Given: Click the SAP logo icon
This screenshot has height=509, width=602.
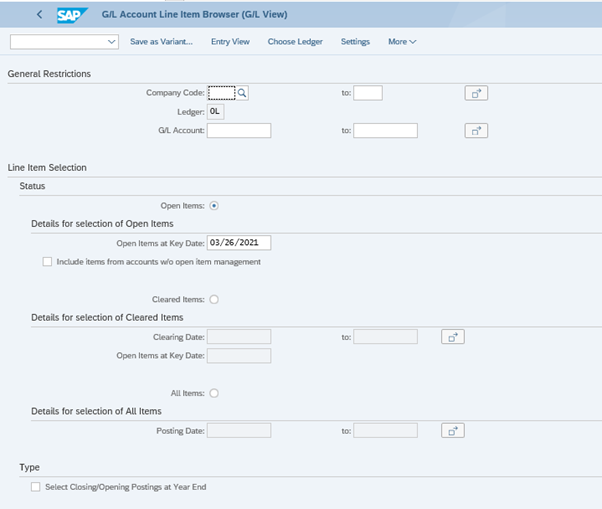Looking at the screenshot, I should tap(73, 14).
